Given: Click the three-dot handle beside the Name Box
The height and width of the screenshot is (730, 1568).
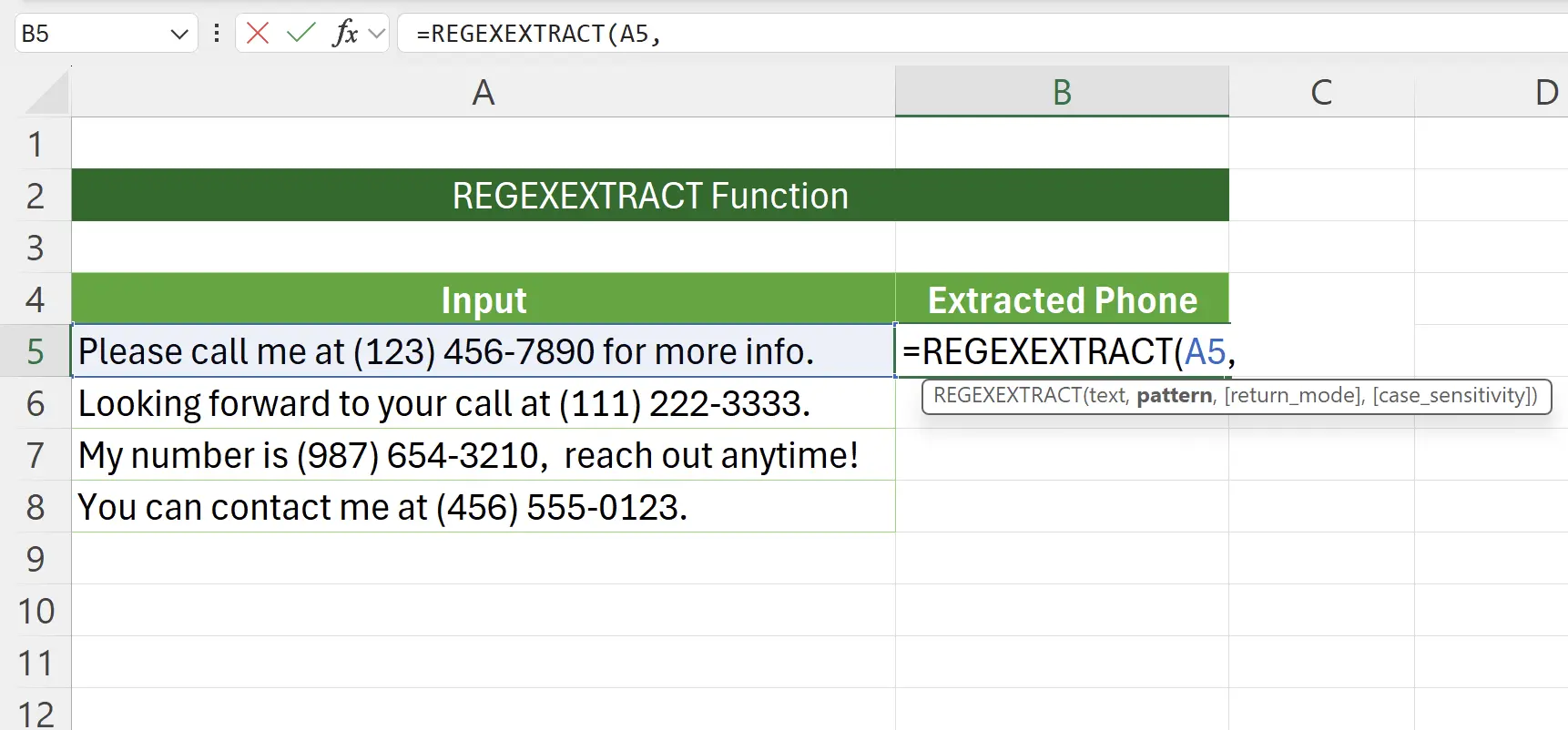Looking at the screenshot, I should [217, 34].
